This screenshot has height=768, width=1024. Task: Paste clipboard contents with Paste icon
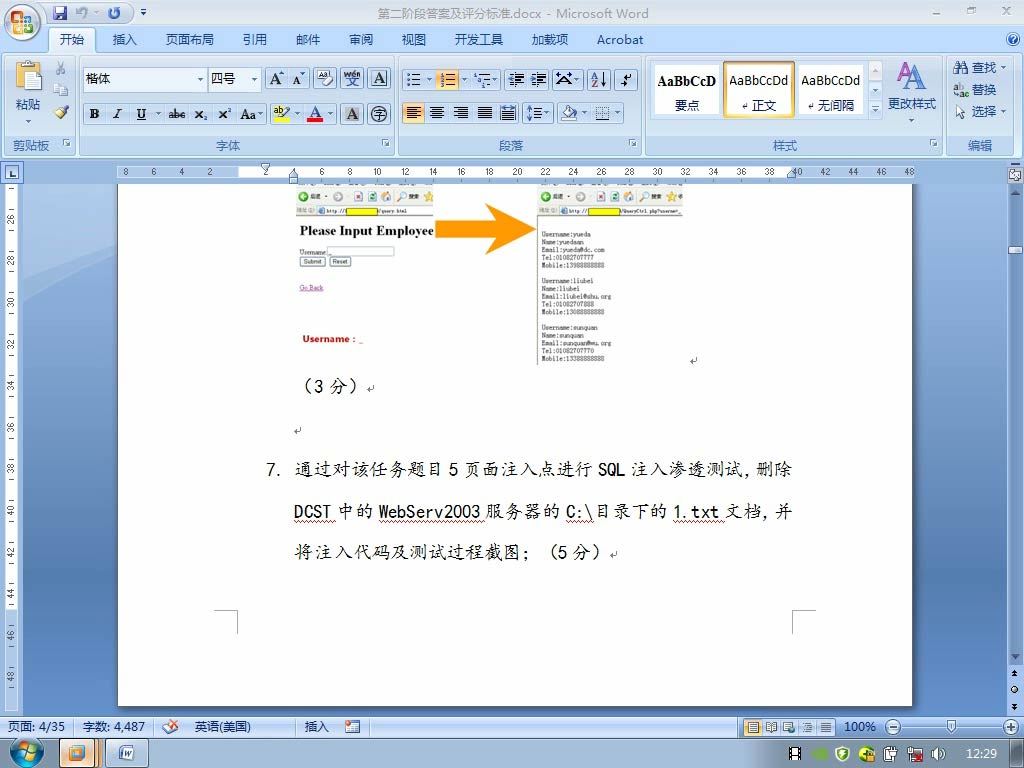pos(28,77)
